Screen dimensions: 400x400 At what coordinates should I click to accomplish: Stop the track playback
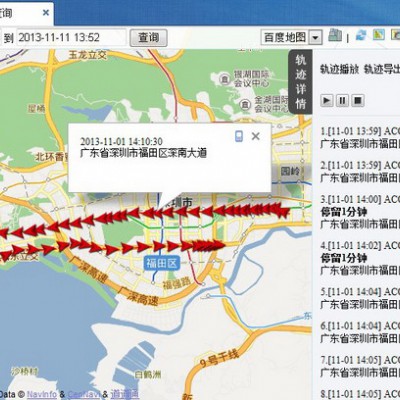coord(358,100)
